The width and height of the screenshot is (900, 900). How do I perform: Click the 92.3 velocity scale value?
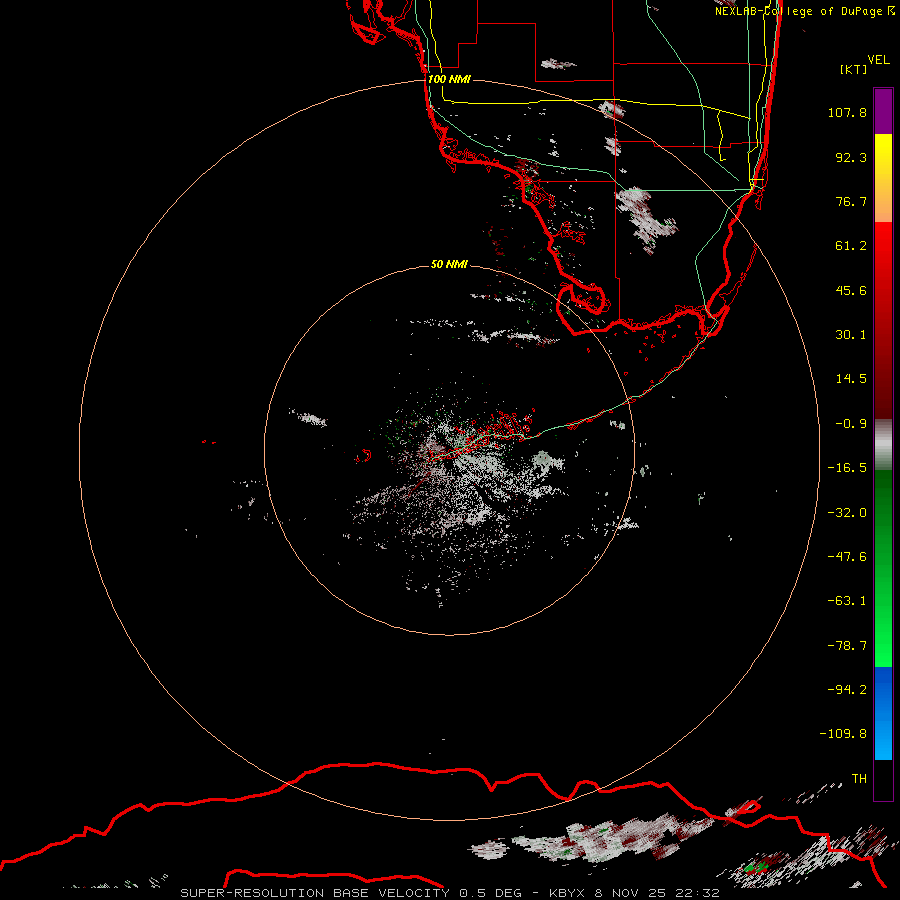pos(851,157)
